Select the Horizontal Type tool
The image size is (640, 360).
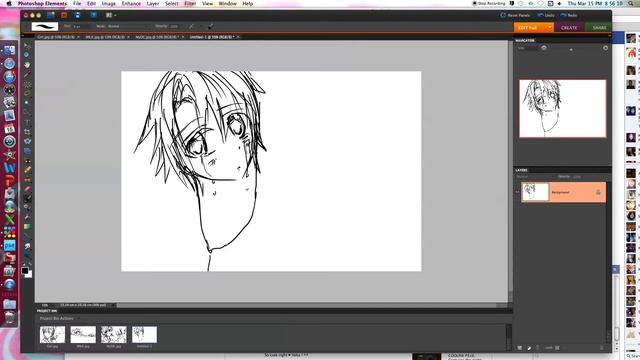tap(27, 122)
